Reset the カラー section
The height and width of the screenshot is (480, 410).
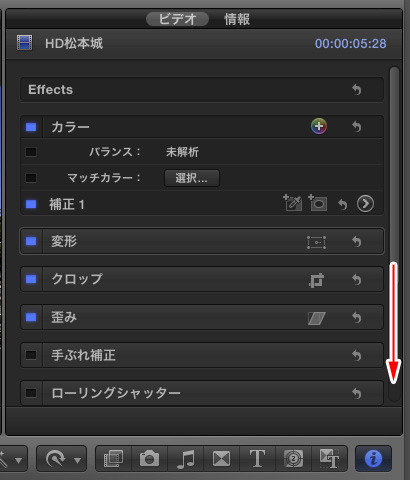click(357, 127)
